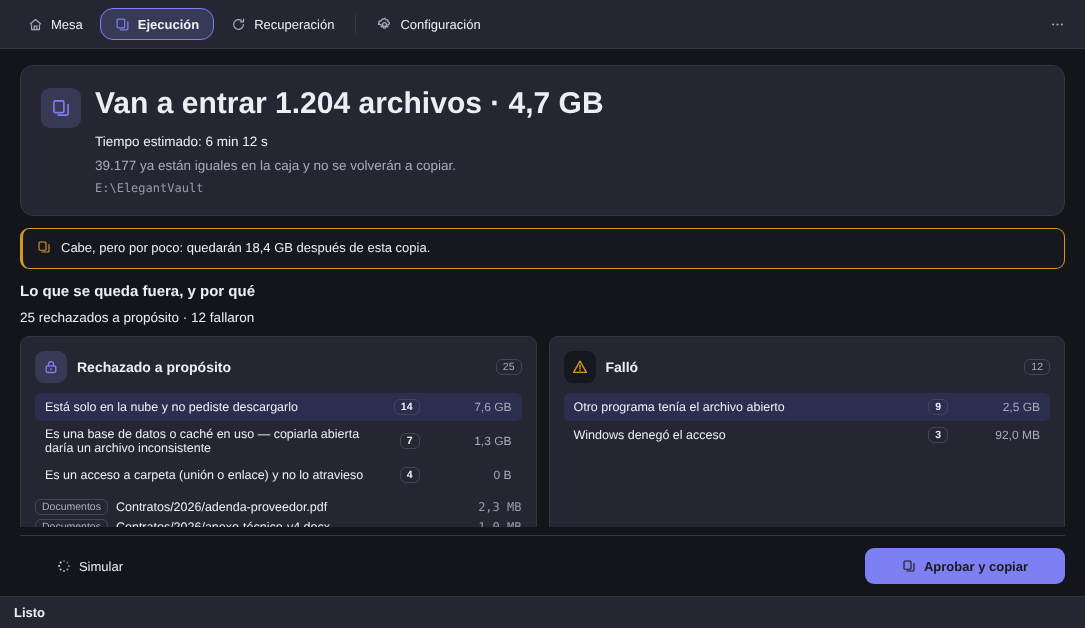
Task: Click the lock icon of Rechazado a propósito
Action: [51, 367]
